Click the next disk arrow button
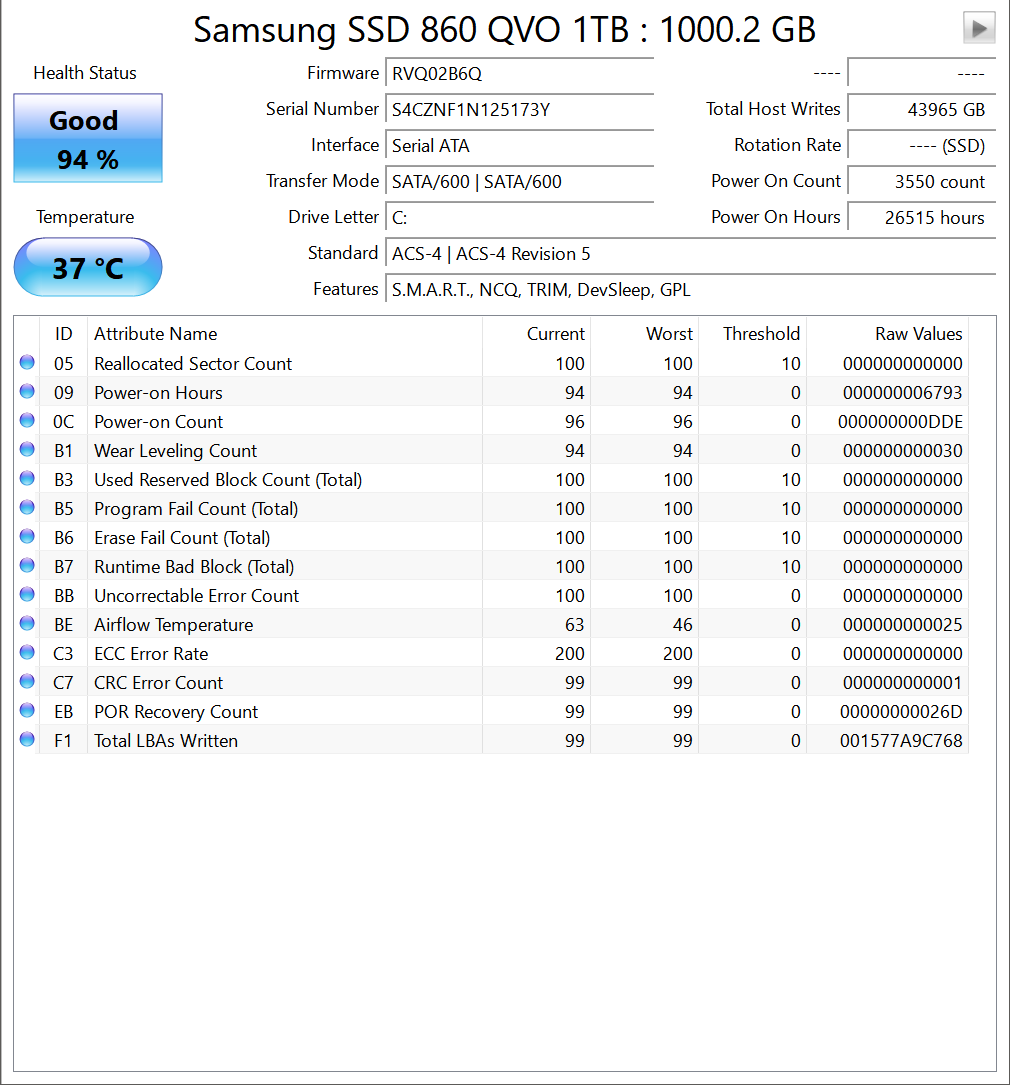 979,28
